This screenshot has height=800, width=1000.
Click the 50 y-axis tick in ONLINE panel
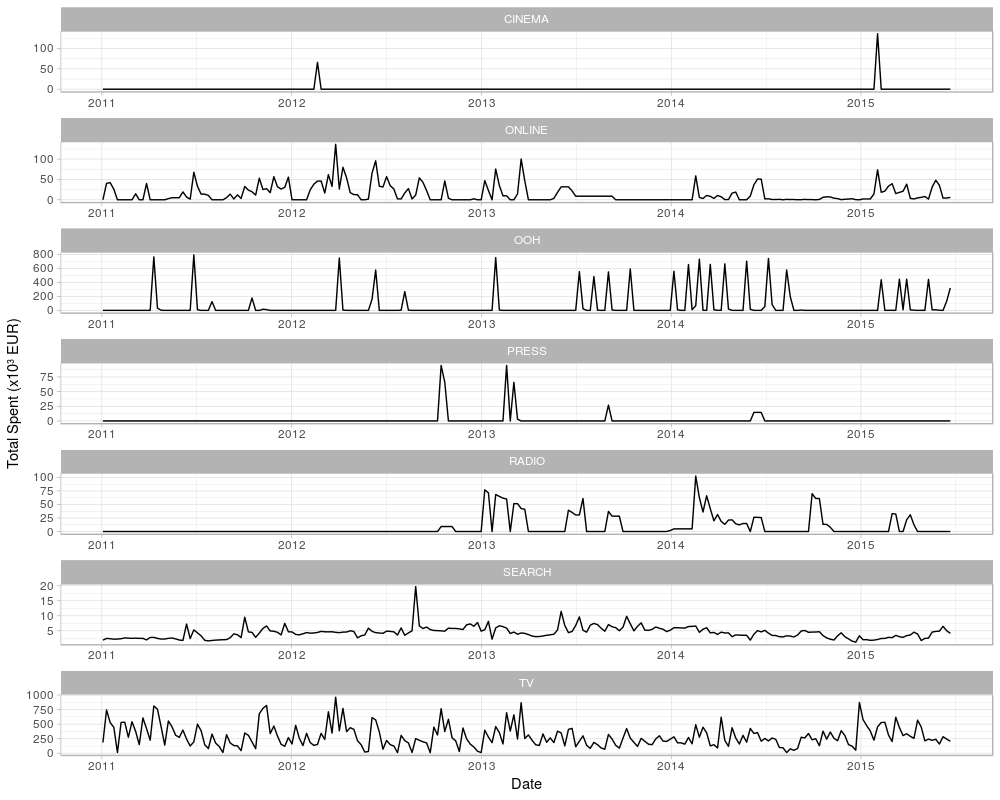pyautogui.click(x=48, y=179)
